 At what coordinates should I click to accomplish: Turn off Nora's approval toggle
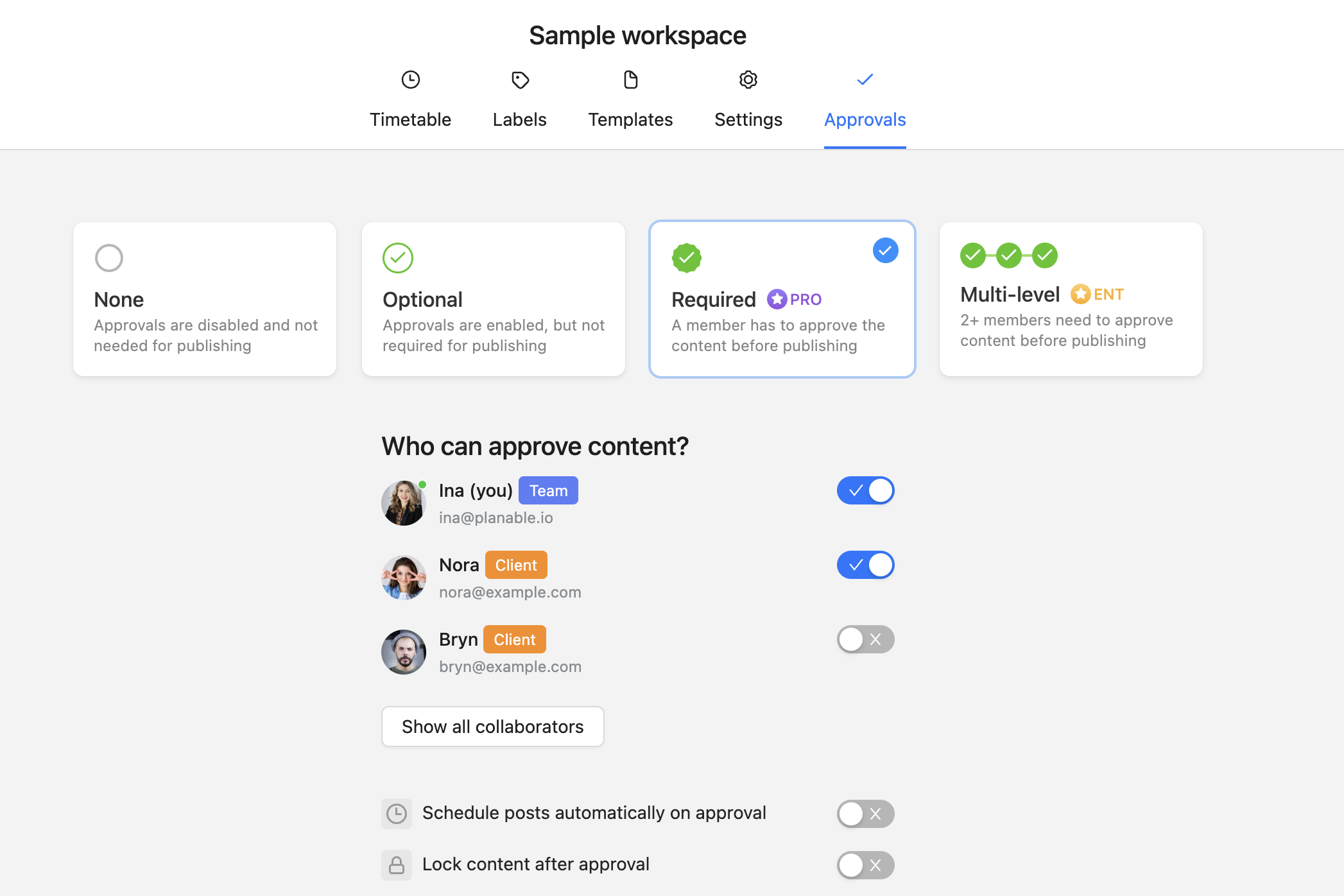click(865, 565)
